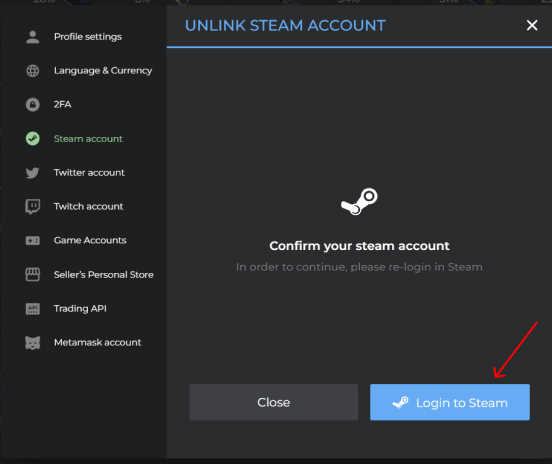Screen dimensions: 552x464
Task: Open the Metamask account section
Action: (x=98, y=343)
